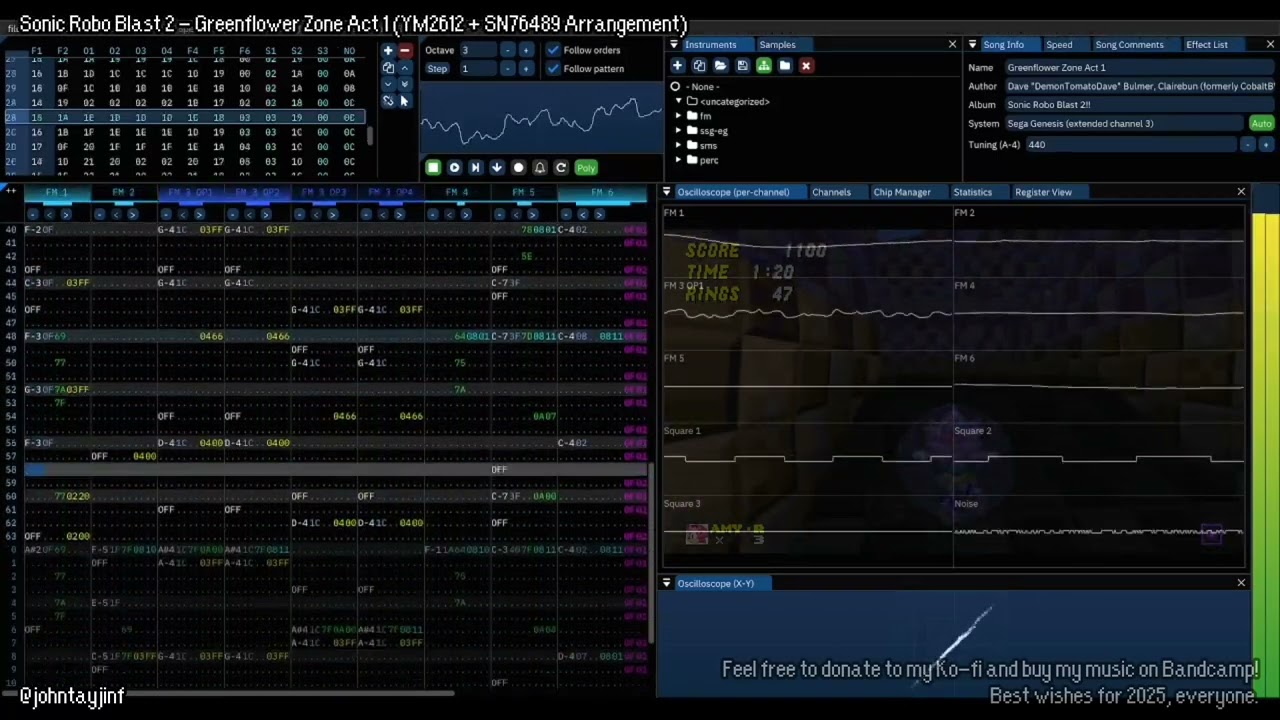Expand the sms instrument folder
Viewport: 1280px width, 720px height.
pyautogui.click(x=679, y=146)
